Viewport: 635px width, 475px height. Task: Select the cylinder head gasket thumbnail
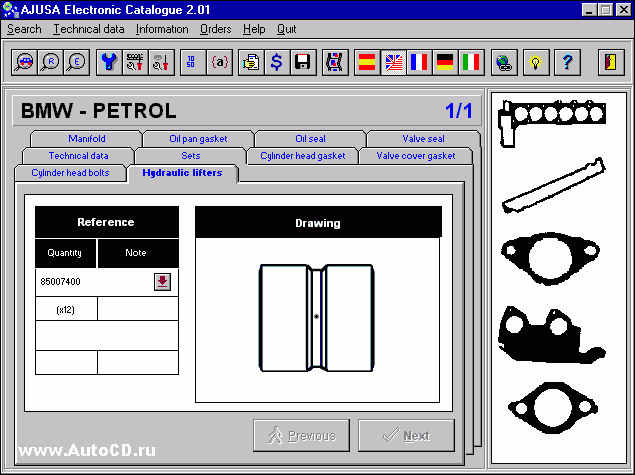[552, 123]
